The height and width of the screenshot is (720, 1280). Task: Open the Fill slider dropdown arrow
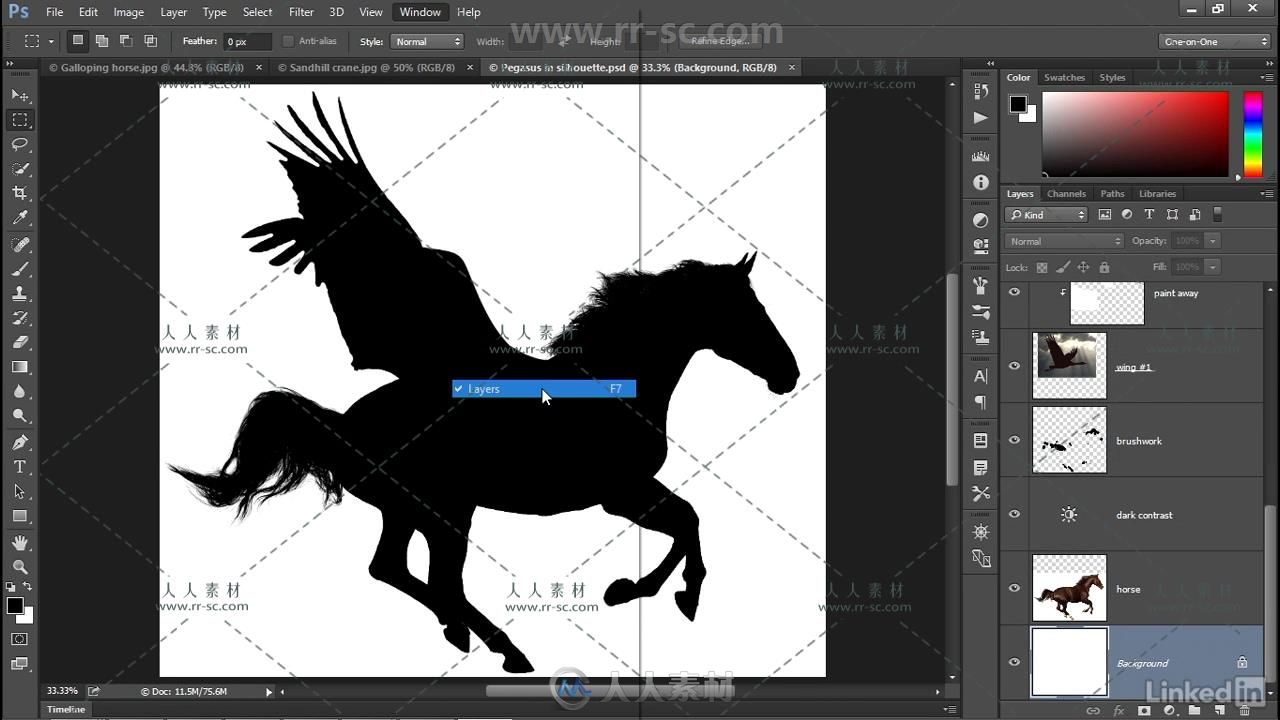pos(1212,267)
